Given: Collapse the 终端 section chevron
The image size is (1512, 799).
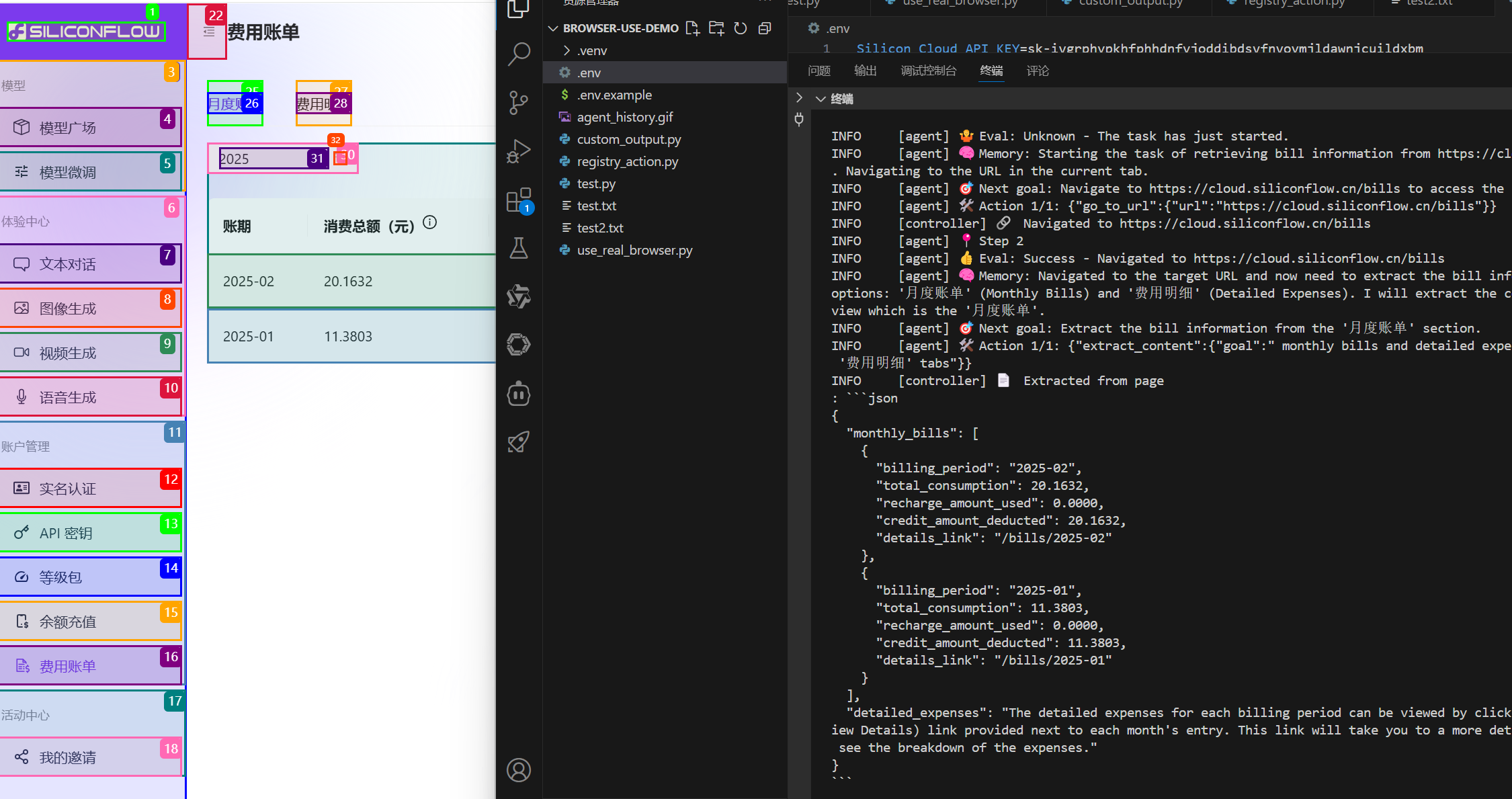Looking at the screenshot, I should [x=821, y=99].
